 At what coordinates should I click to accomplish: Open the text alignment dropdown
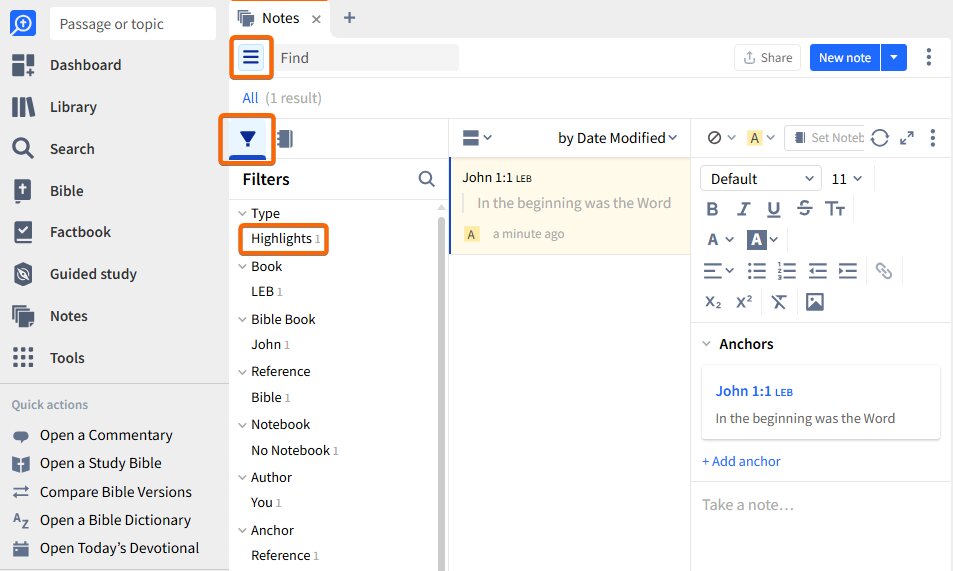[x=718, y=271]
